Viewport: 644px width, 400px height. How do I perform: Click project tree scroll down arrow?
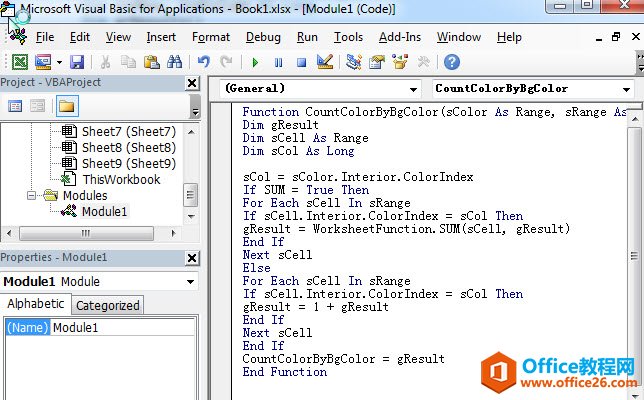pyautogui.click(x=191, y=216)
